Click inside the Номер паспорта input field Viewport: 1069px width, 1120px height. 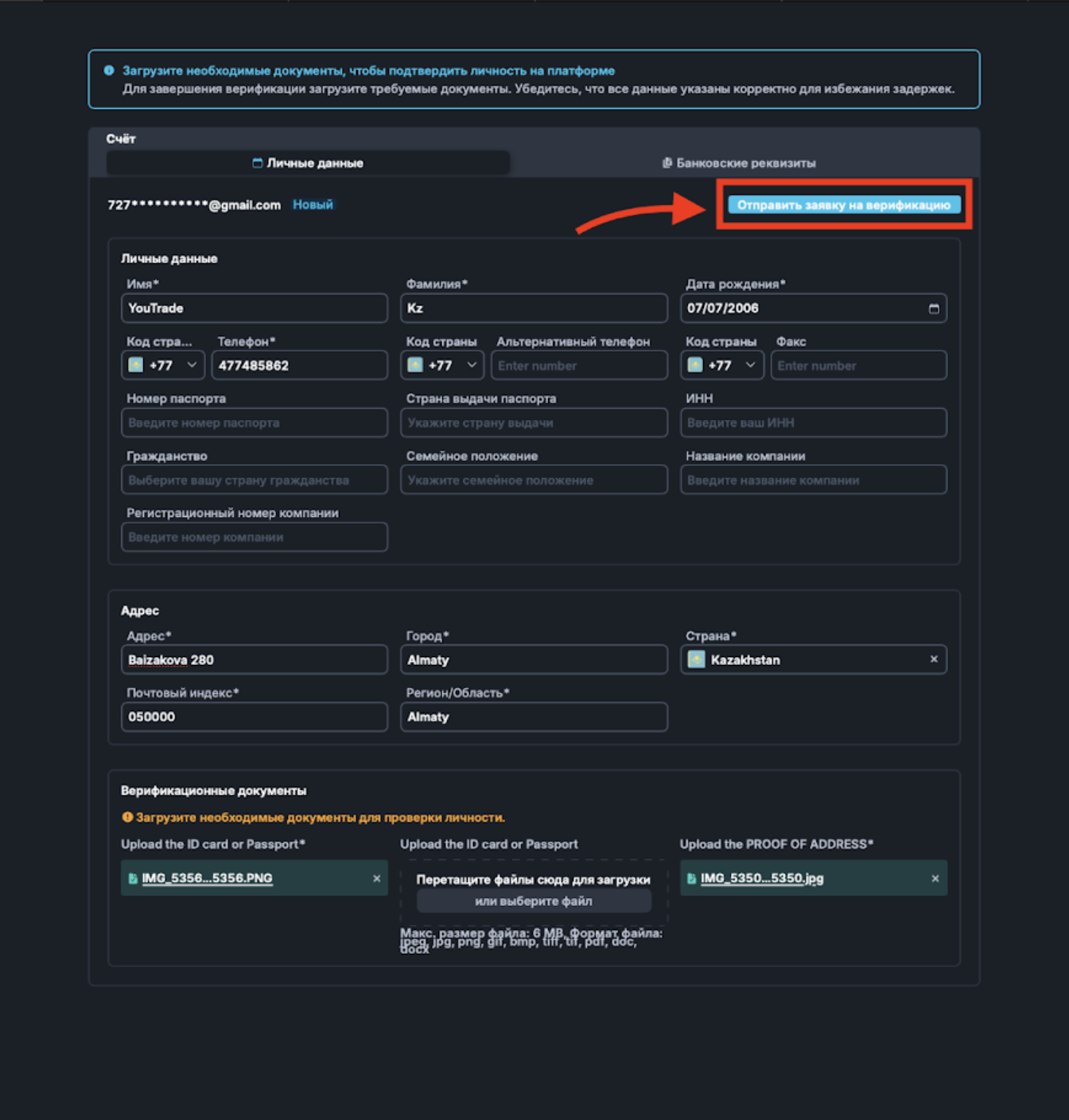tap(254, 422)
